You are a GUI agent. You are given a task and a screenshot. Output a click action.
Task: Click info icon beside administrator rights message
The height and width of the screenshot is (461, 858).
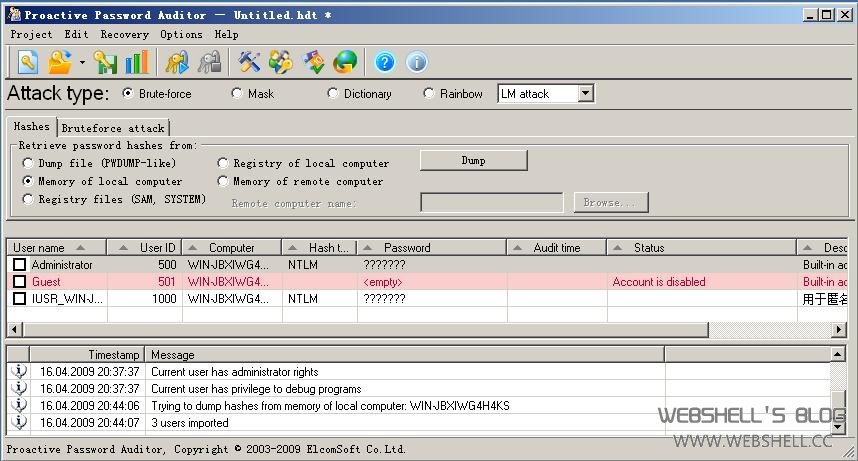pyautogui.click(x=19, y=371)
